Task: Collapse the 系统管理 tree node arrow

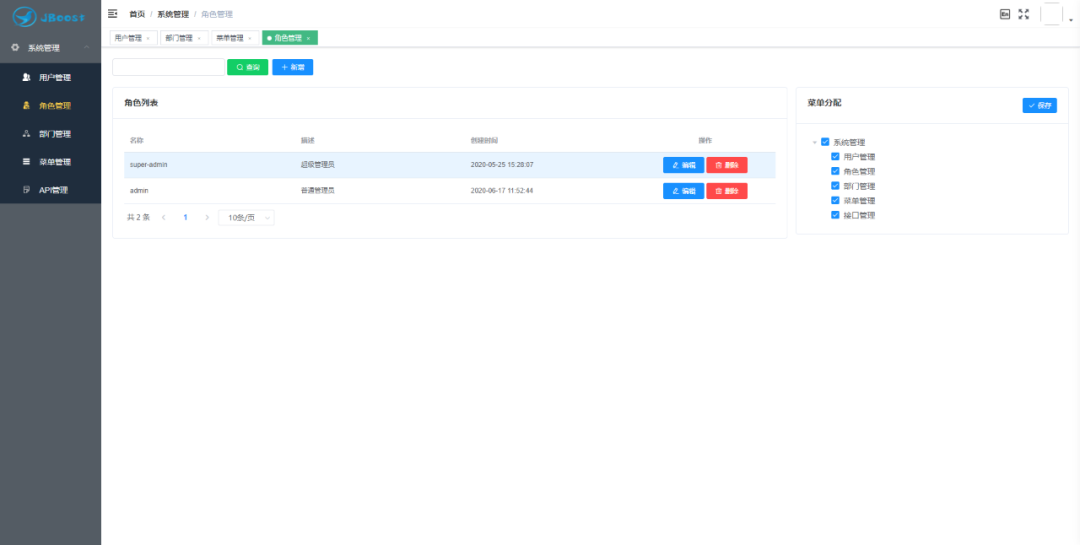Action: click(x=815, y=143)
